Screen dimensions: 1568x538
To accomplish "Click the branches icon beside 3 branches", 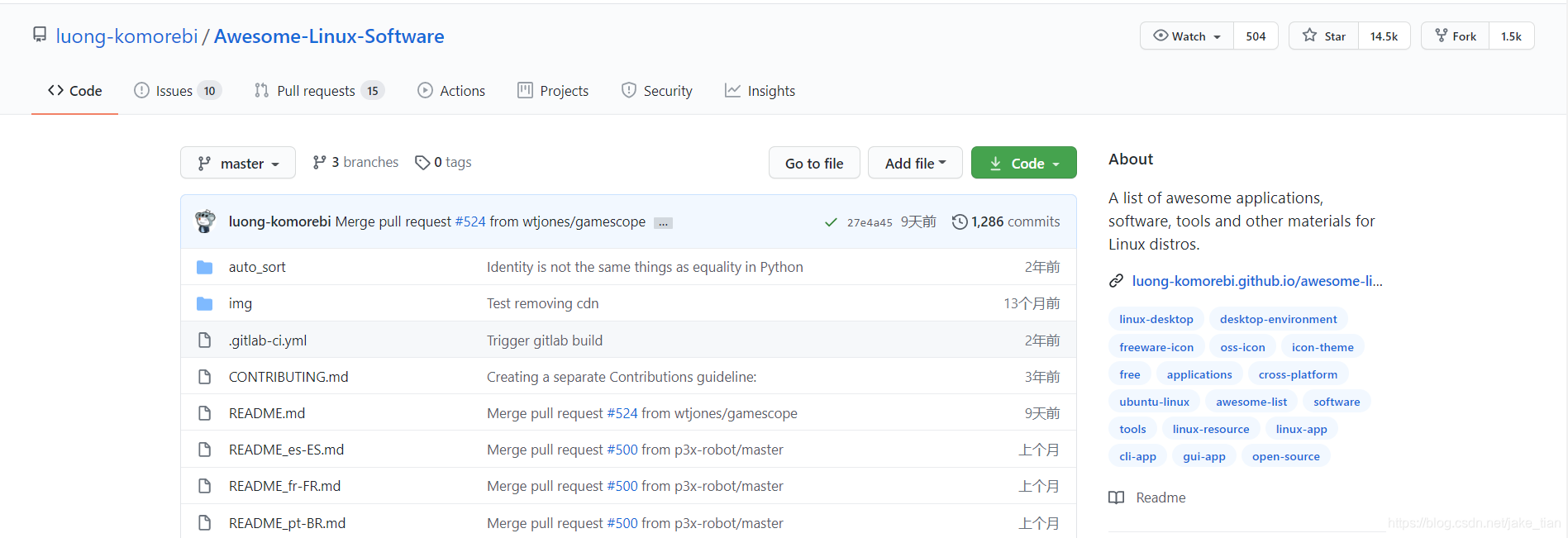I will 319,162.
